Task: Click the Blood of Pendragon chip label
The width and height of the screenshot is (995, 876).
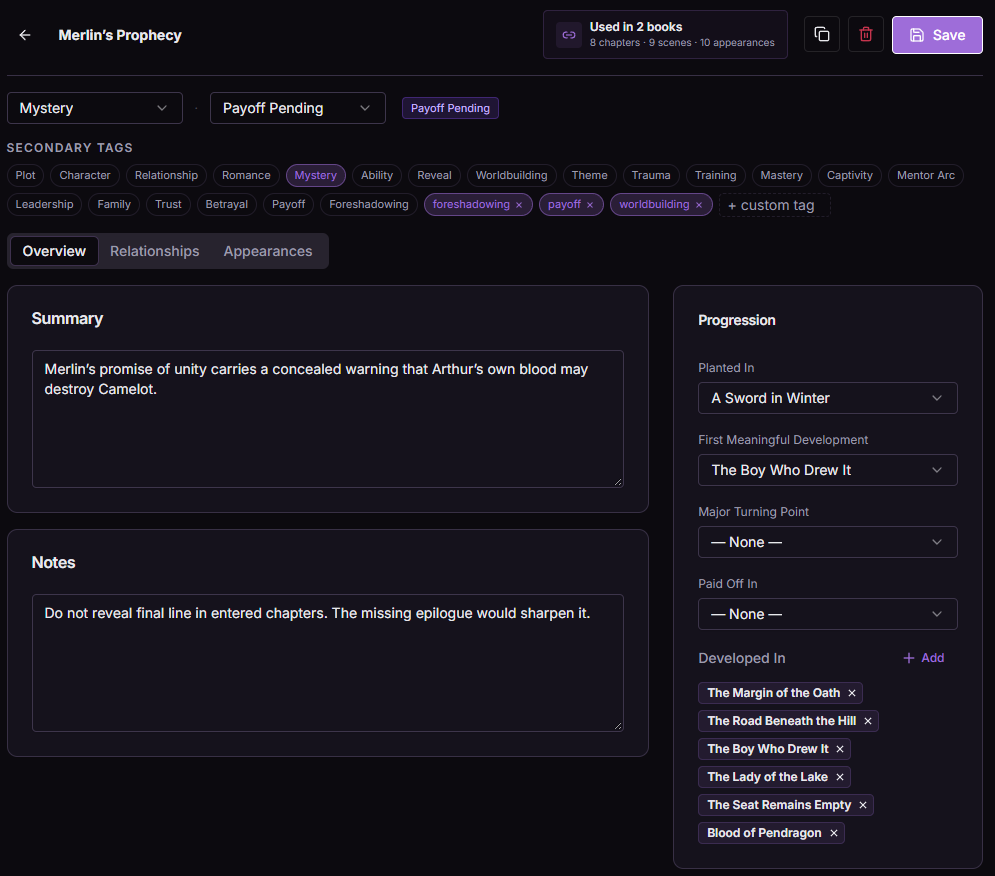Action: pos(764,833)
